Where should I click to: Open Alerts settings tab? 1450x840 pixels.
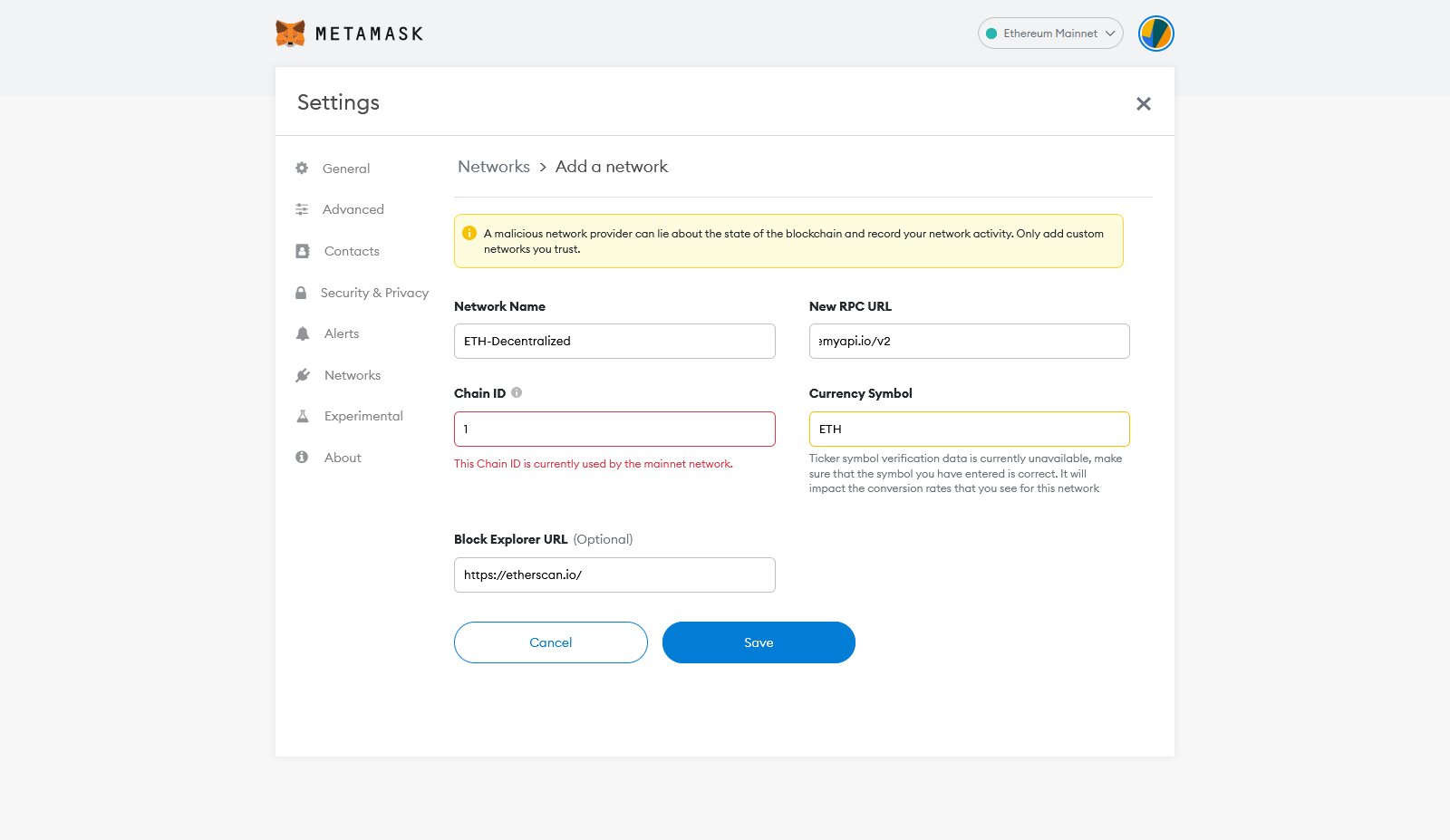tap(342, 333)
